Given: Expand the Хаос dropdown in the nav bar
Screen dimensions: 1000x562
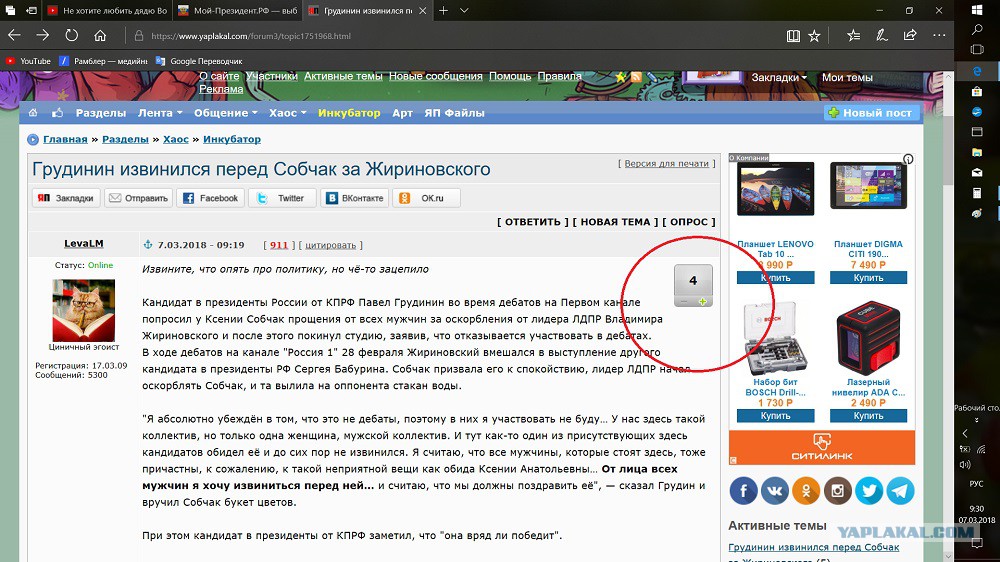Looking at the screenshot, I should pyautogui.click(x=288, y=113).
